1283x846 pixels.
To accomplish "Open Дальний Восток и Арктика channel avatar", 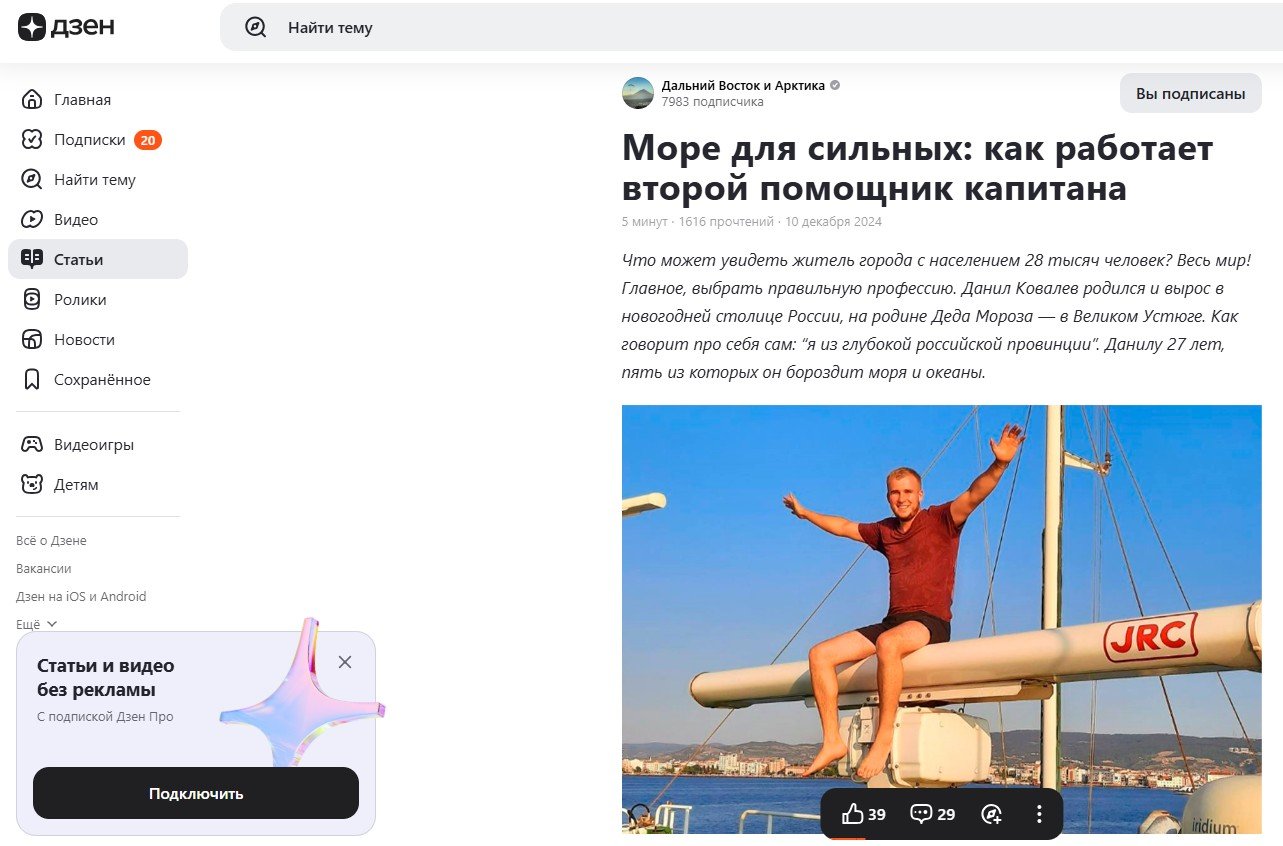I will 638,93.
